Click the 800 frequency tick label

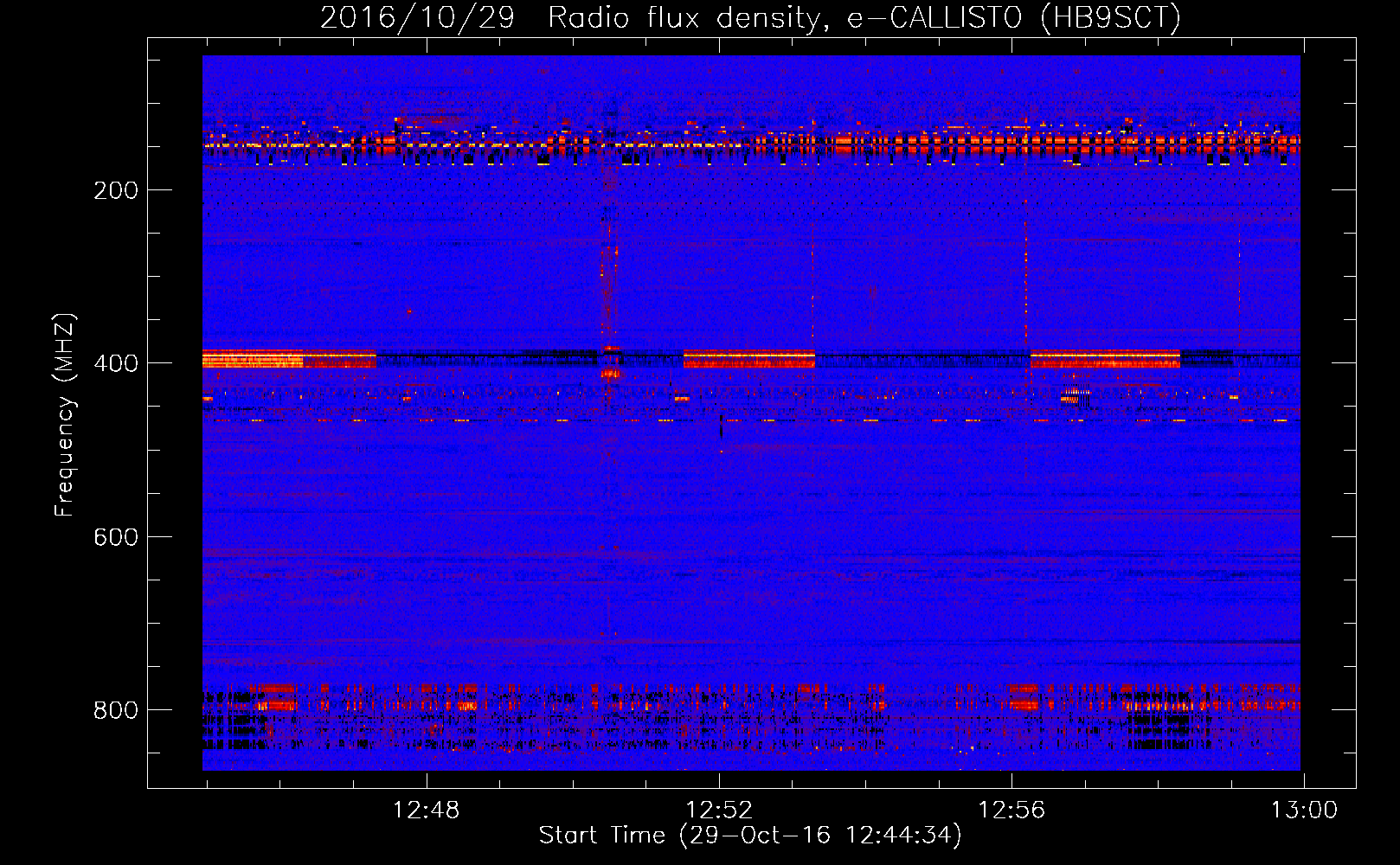(x=116, y=710)
